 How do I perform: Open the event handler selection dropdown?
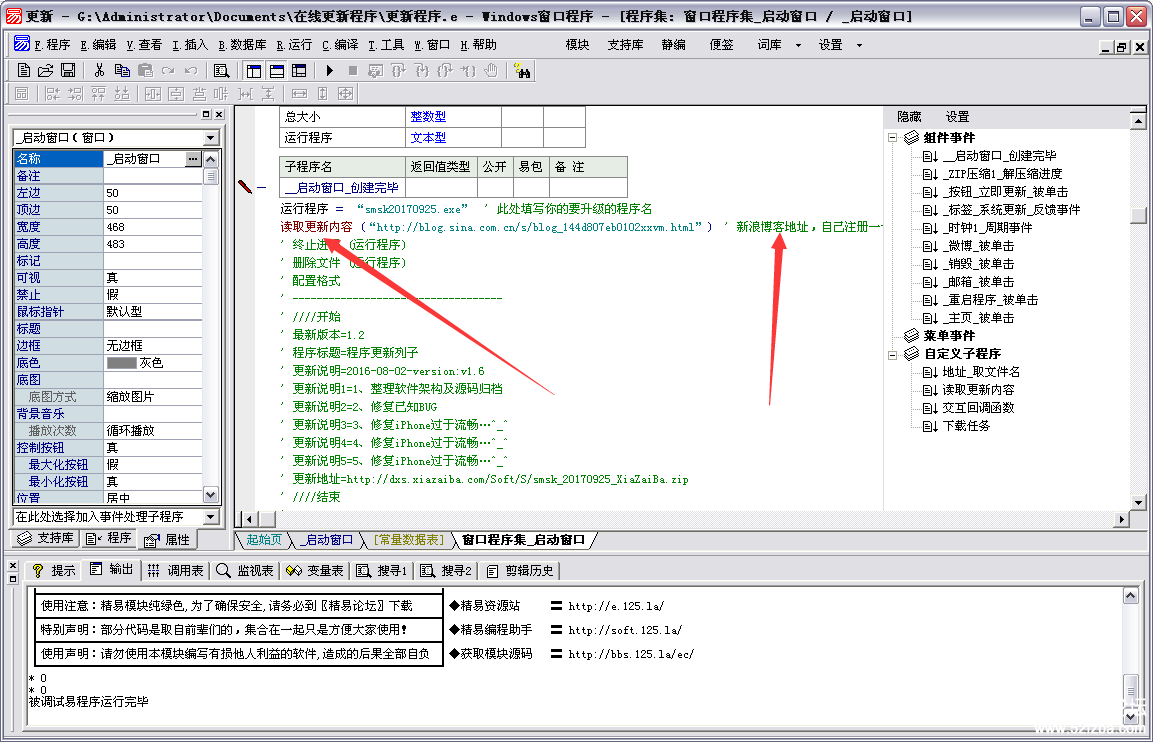click(x=210, y=517)
